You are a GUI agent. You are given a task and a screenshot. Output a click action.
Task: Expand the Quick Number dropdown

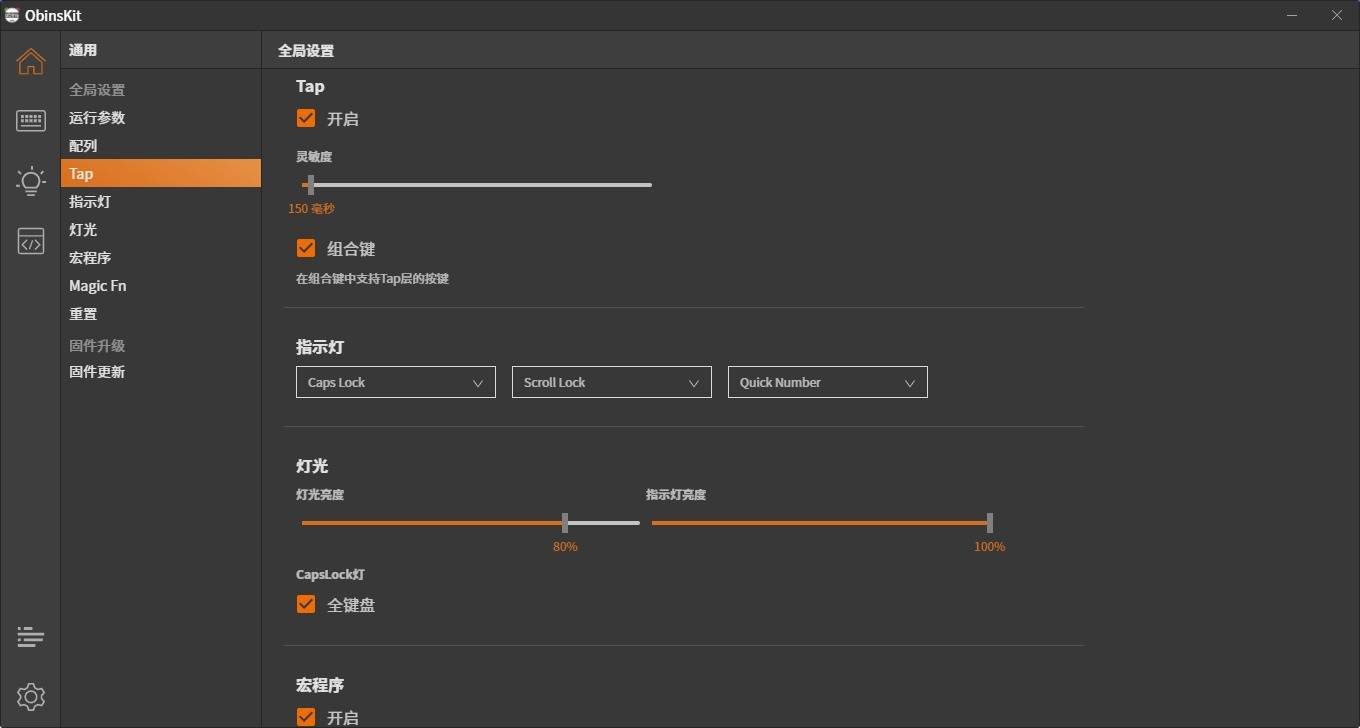tap(828, 382)
